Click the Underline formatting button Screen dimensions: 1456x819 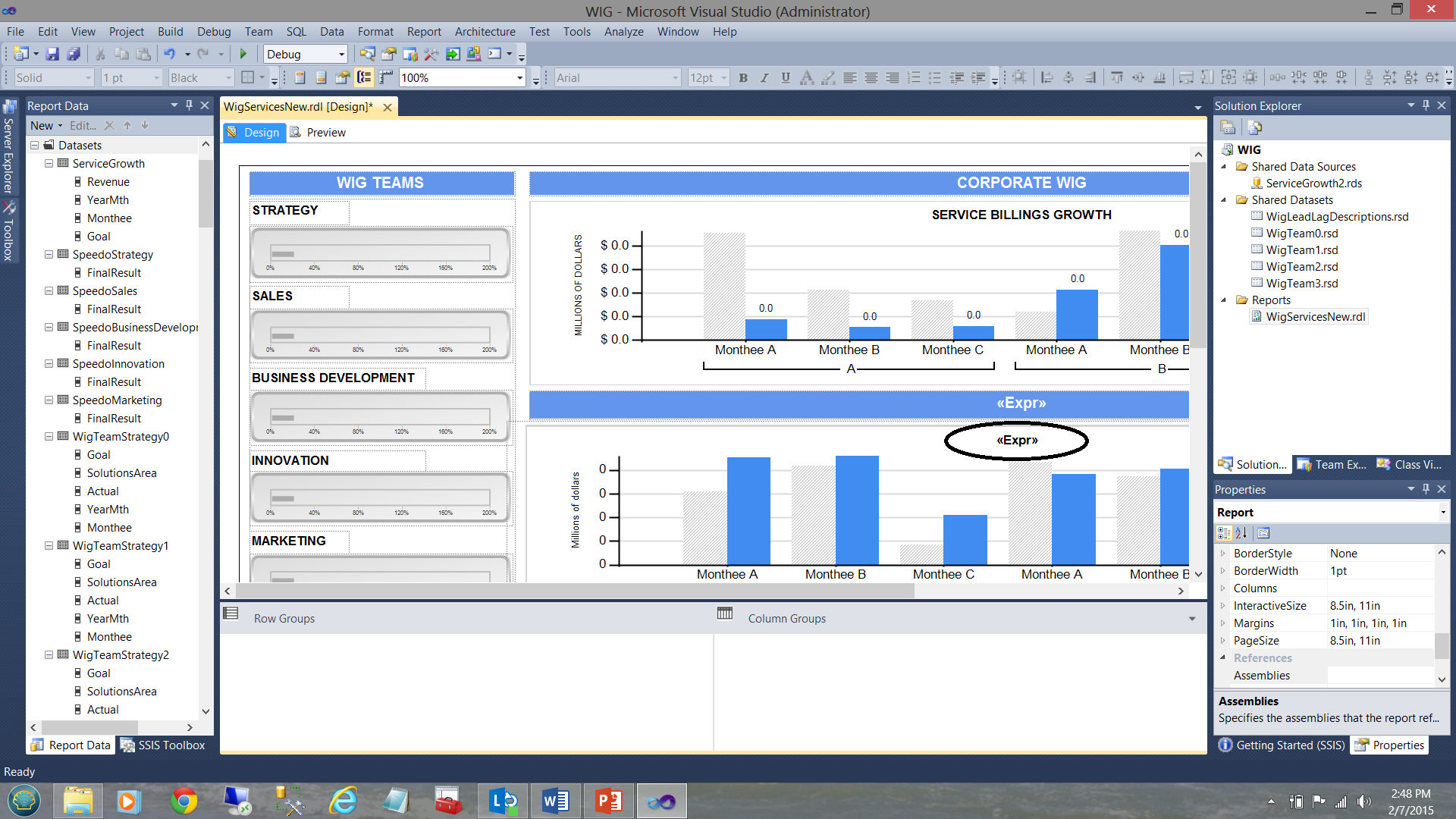pyautogui.click(x=786, y=77)
